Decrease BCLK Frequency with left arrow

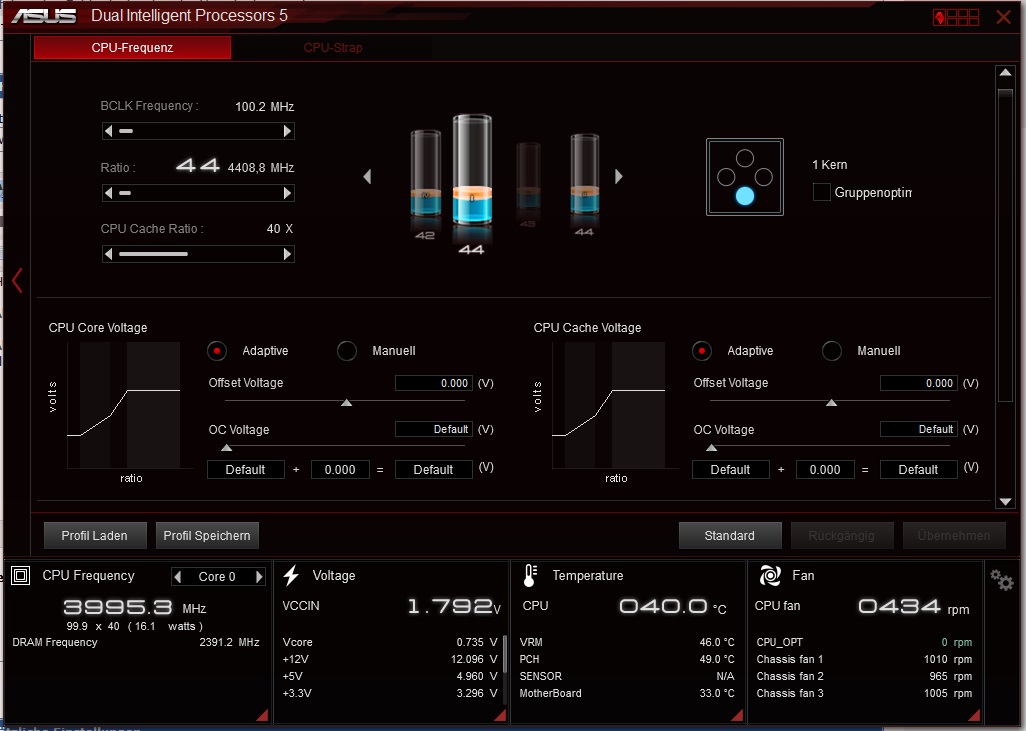[109, 132]
